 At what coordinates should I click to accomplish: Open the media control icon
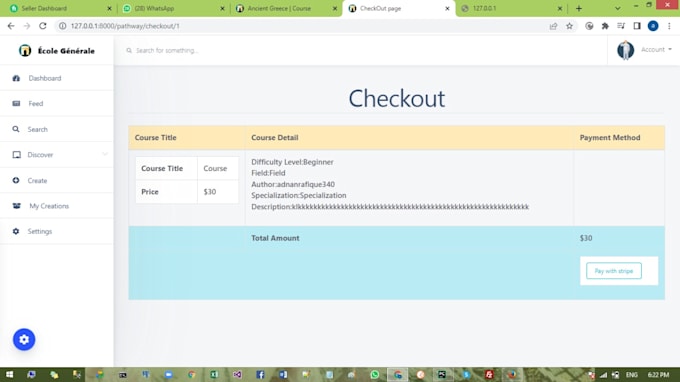pos(621,26)
